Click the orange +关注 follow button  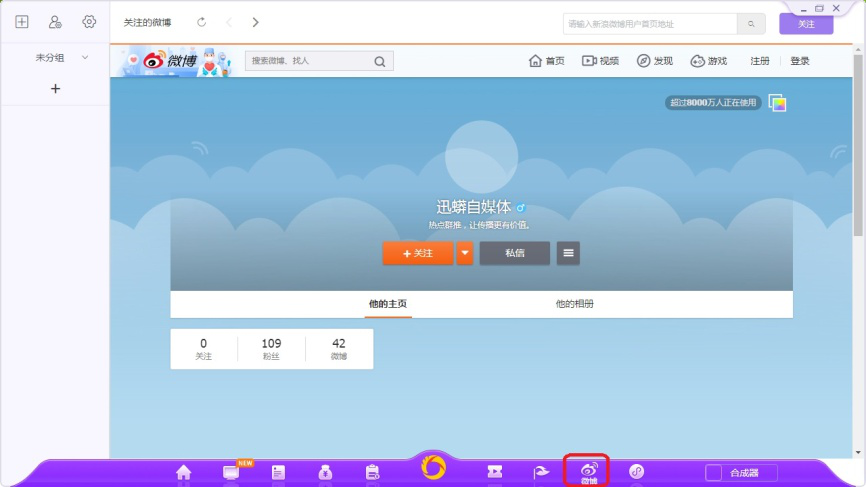pyautogui.click(x=418, y=253)
